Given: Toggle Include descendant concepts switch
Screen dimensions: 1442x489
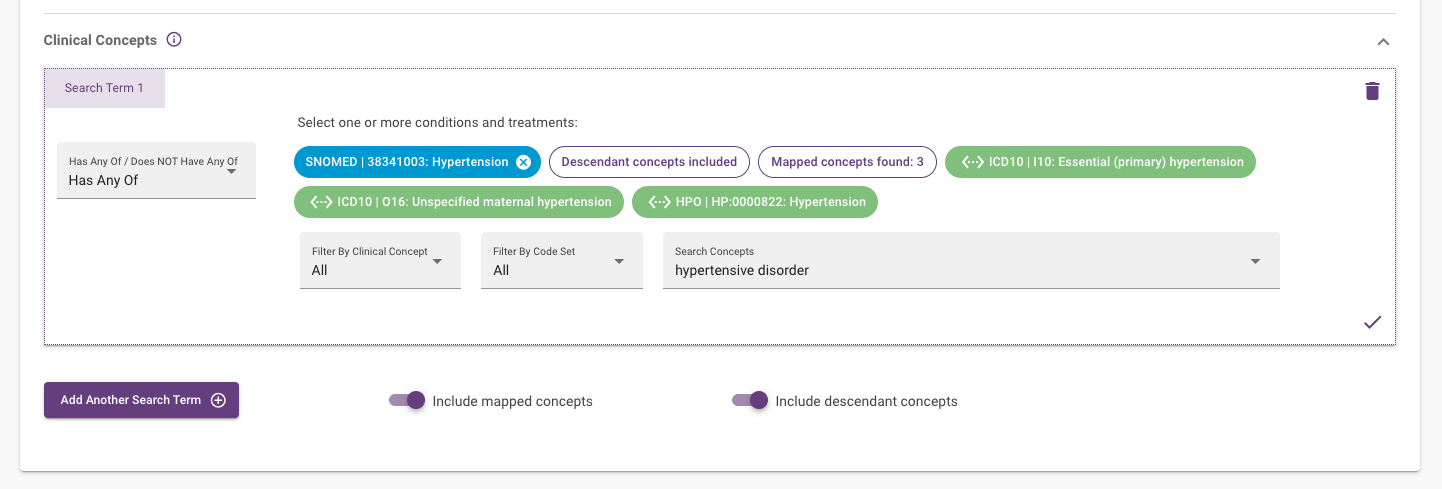Looking at the screenshot, I should click(751, 401).
